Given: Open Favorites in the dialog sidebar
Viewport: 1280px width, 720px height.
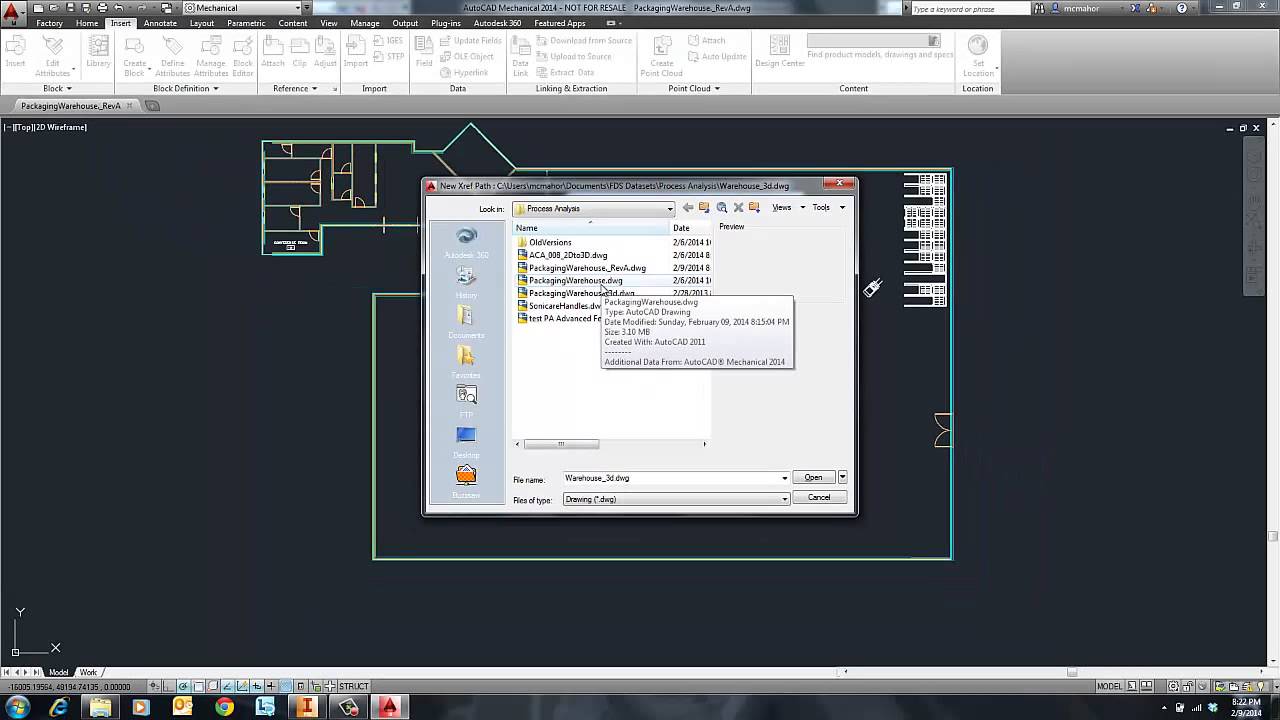Looking at the screenshot, I should coord(466,362).
